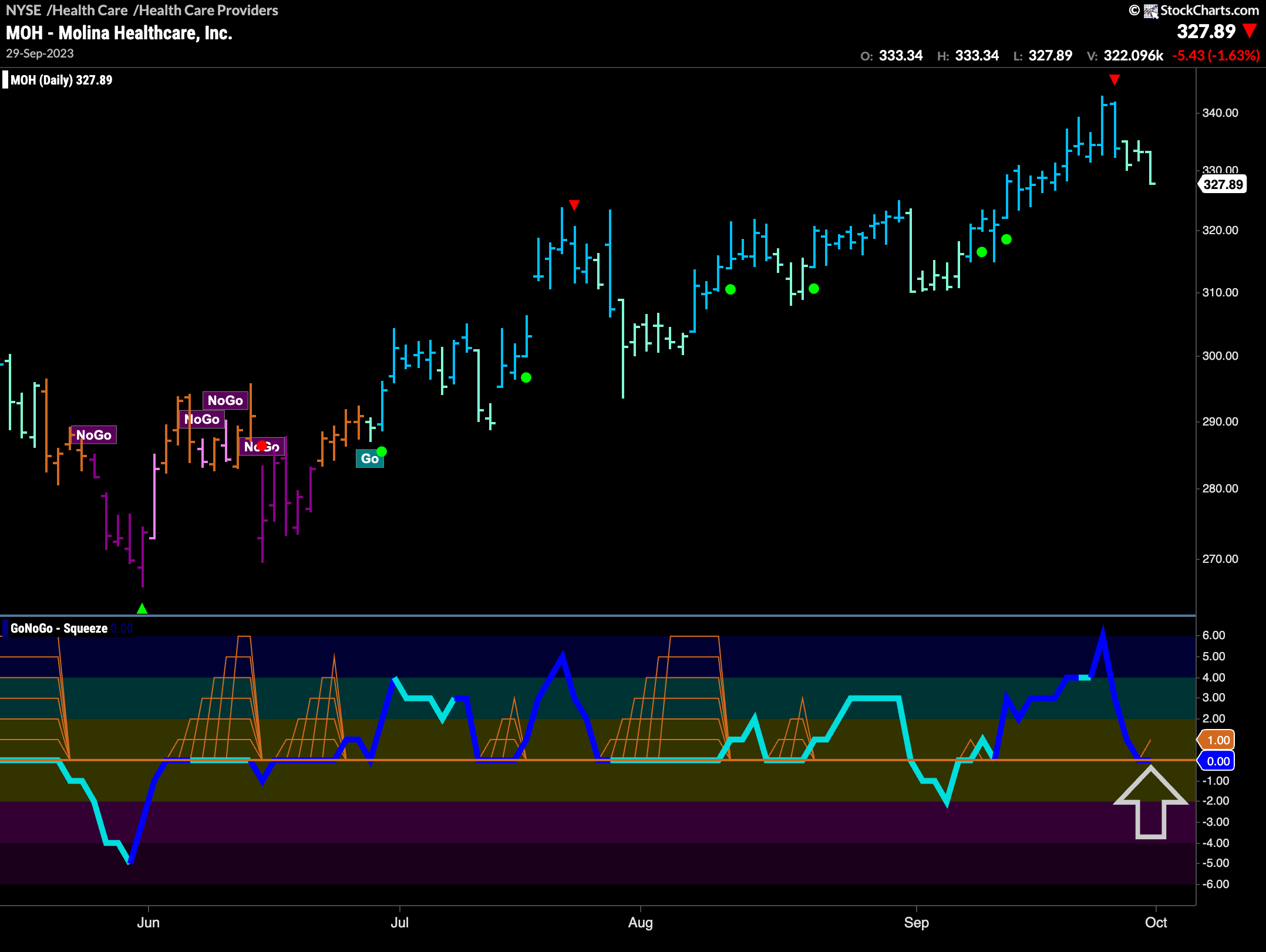1266x952 pixels.
Task: Click the price change -5.43 (-1.63%)
Action: (x=1216, y=56)
